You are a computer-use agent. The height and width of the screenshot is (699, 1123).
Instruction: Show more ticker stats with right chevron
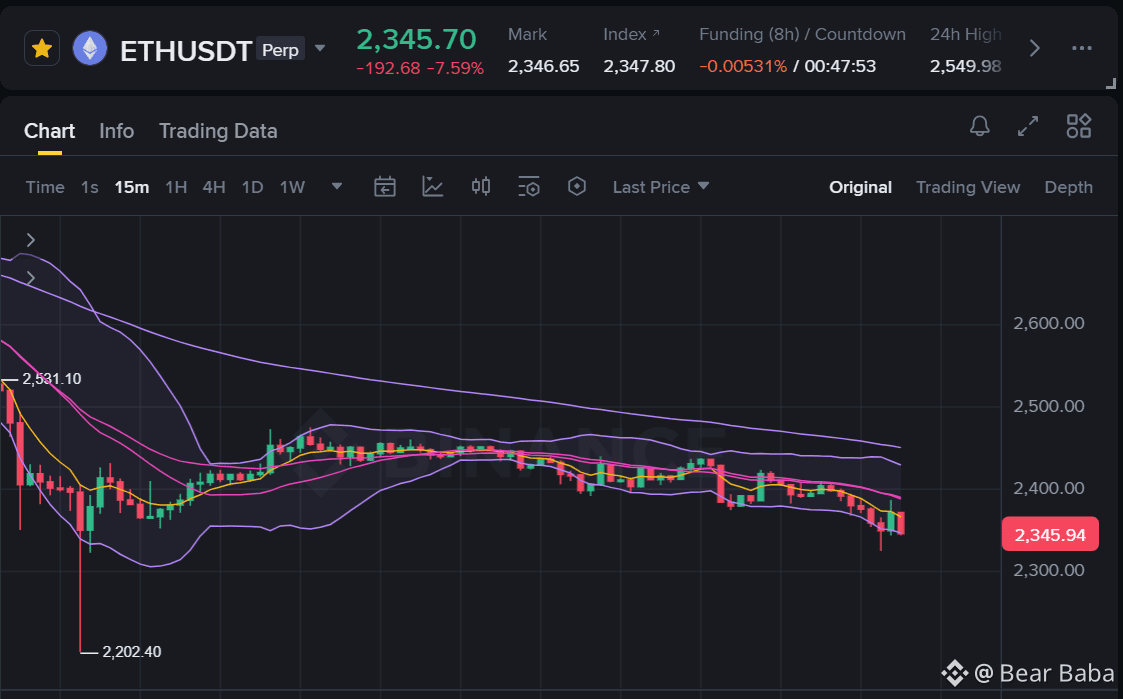point(1034,49)
